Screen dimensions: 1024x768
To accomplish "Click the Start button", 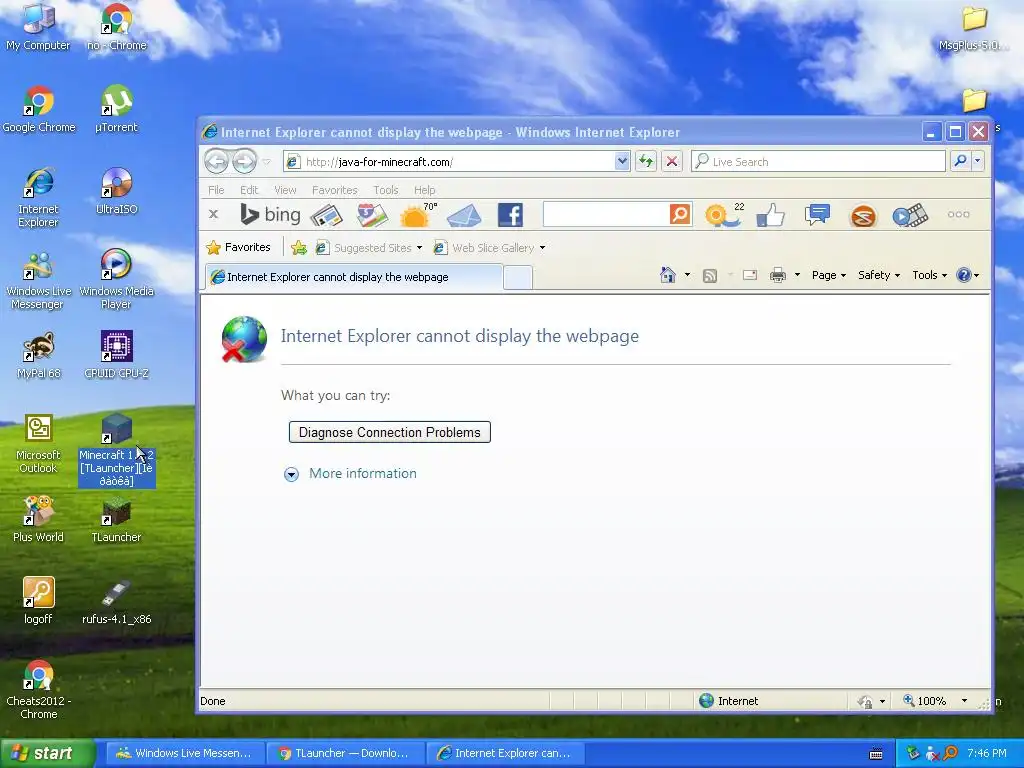I will tap(47, 753).
